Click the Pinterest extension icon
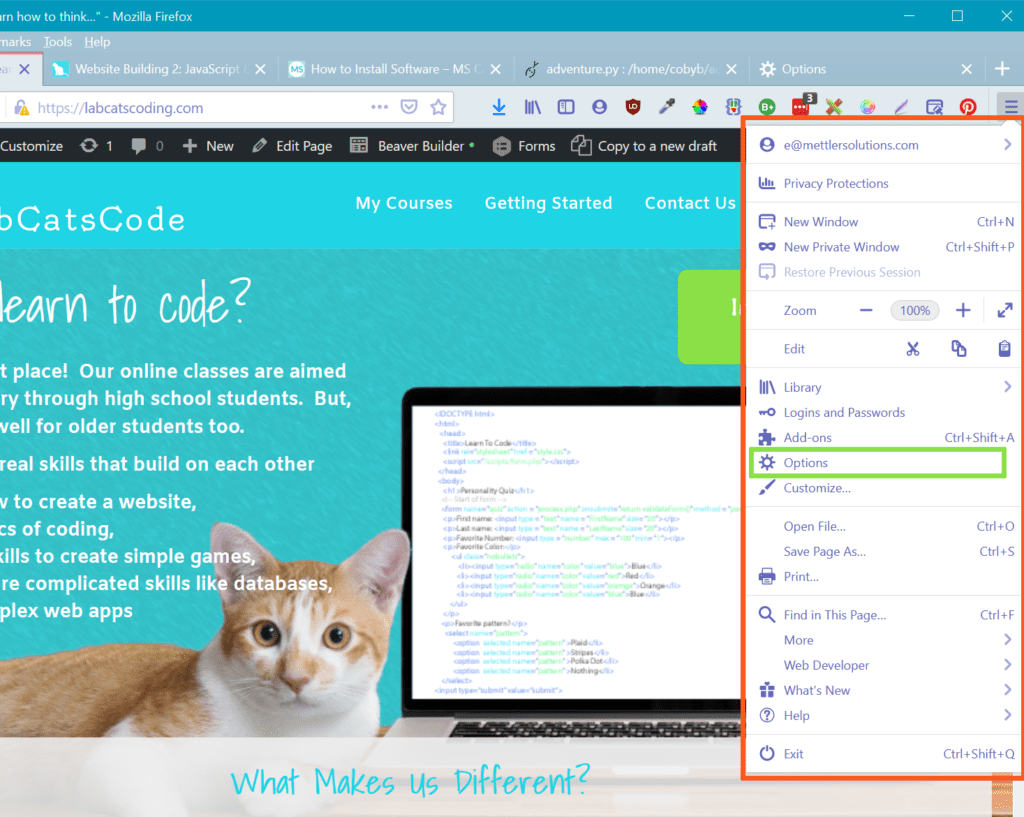Screen dimensions: 1024x817 click(x=968, y=107)
